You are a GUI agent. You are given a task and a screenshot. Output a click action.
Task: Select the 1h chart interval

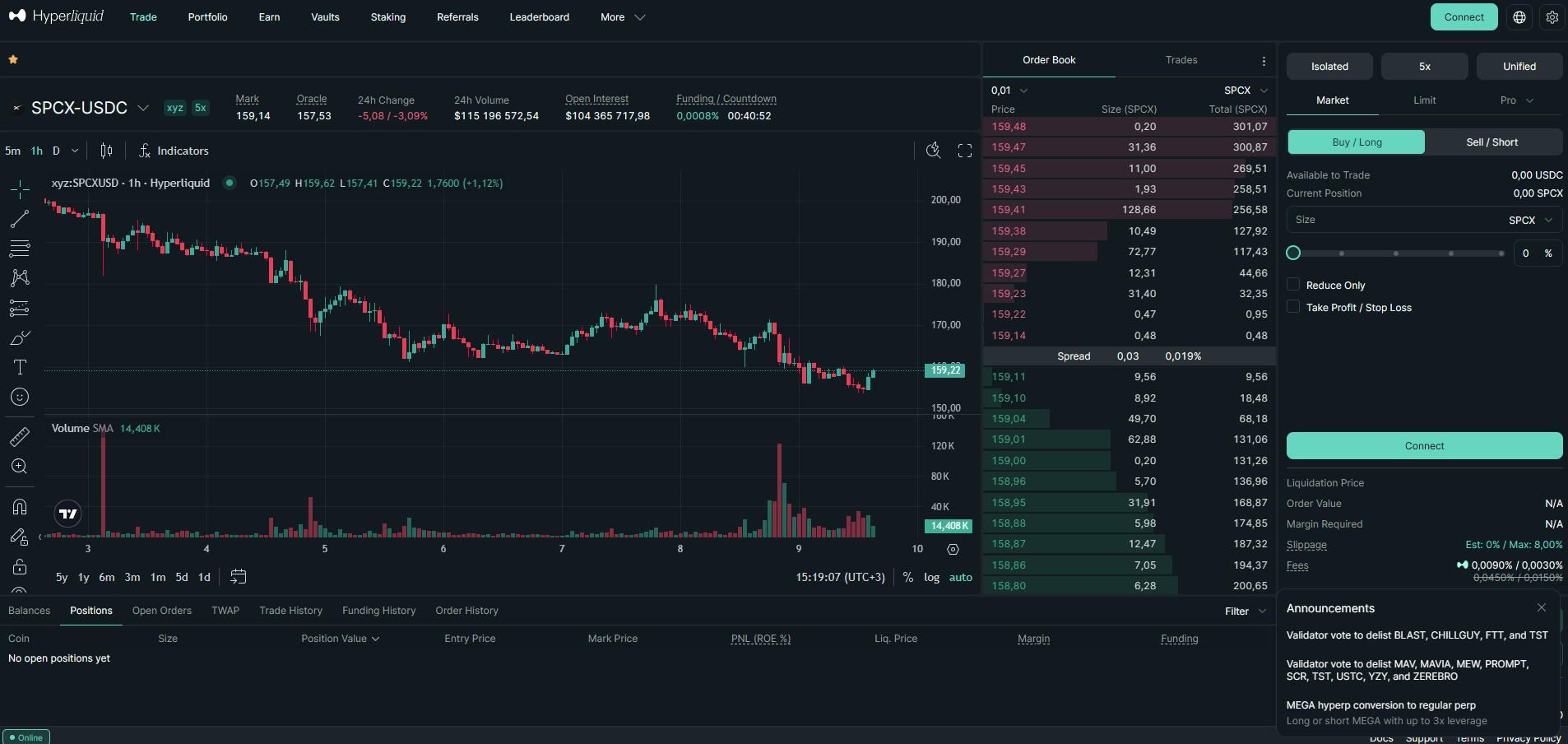coord(37,151)
